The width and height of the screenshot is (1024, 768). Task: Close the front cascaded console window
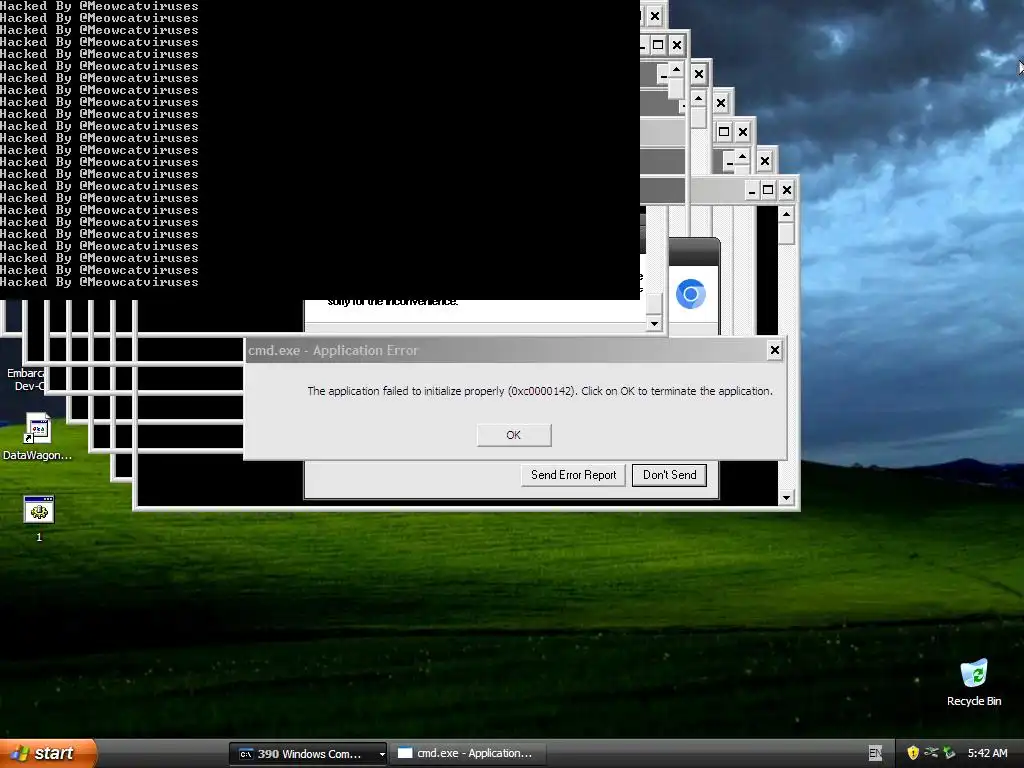[x=787, y=190]
